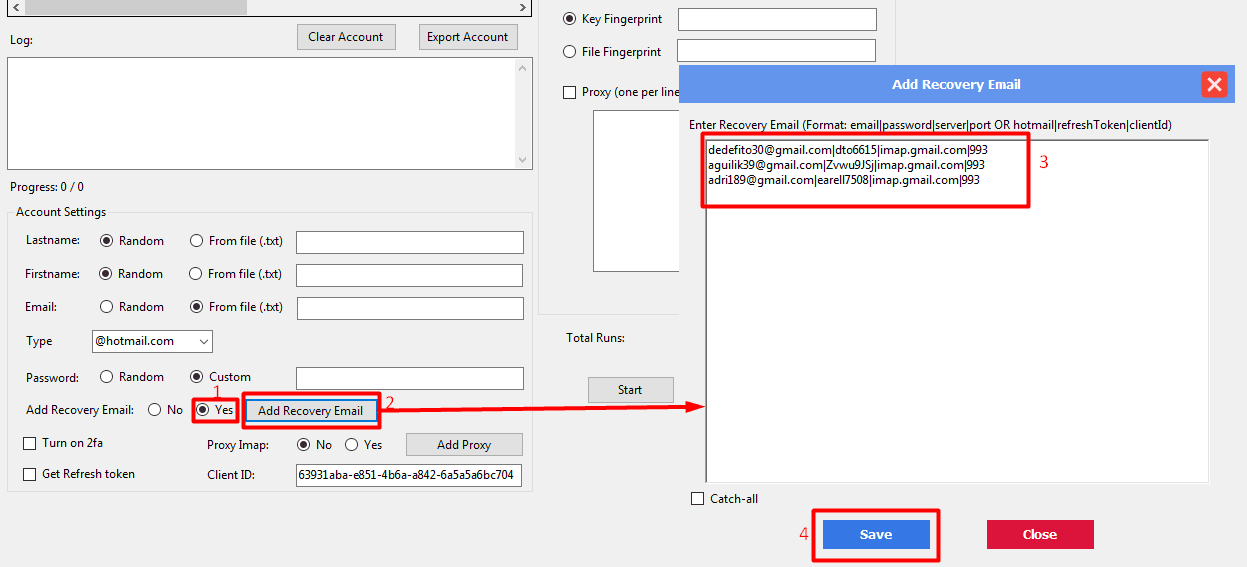Enable the Get Refresh token checkbox
The width and height of the screenshot is (1247, 567).
(x=29, y=474)
